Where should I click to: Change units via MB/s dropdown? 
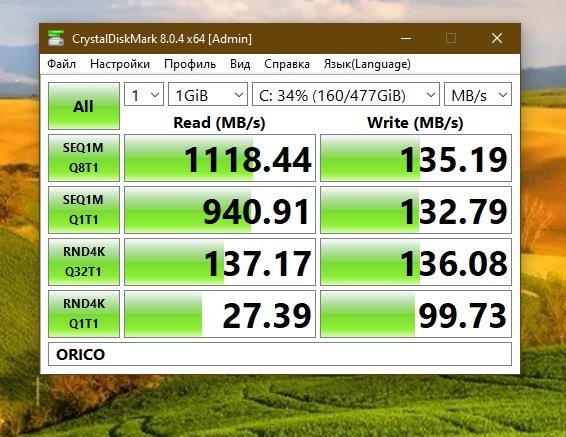478,95
